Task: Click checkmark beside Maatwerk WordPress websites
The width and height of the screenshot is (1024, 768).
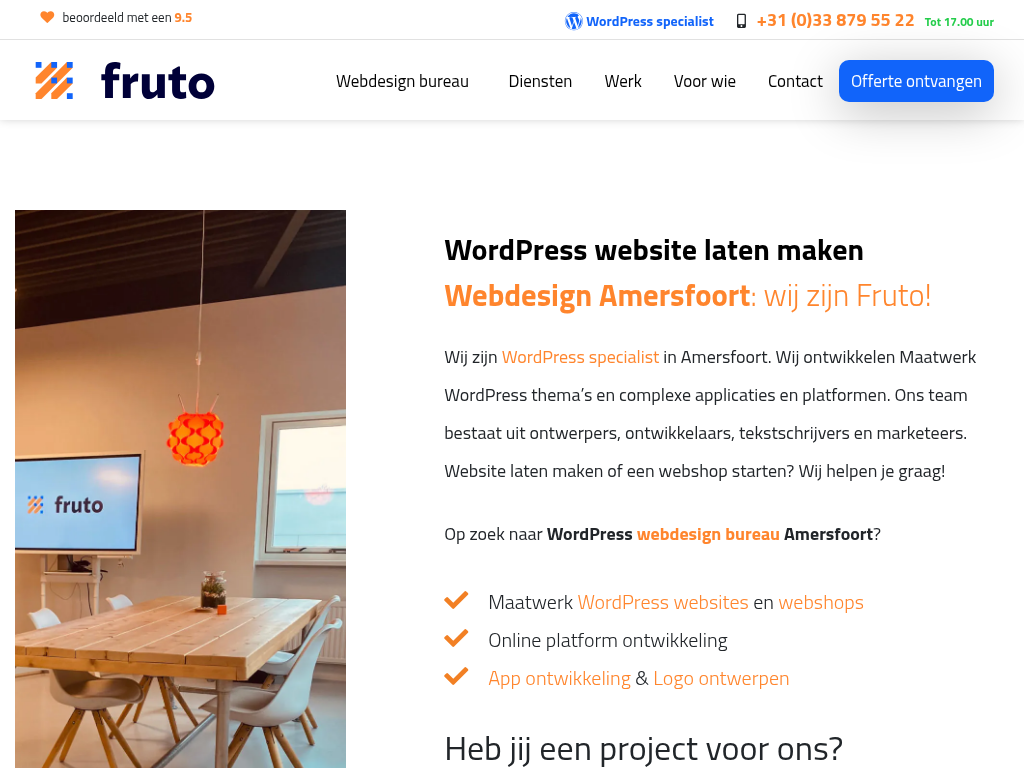Action: click(x=456, y=600)
